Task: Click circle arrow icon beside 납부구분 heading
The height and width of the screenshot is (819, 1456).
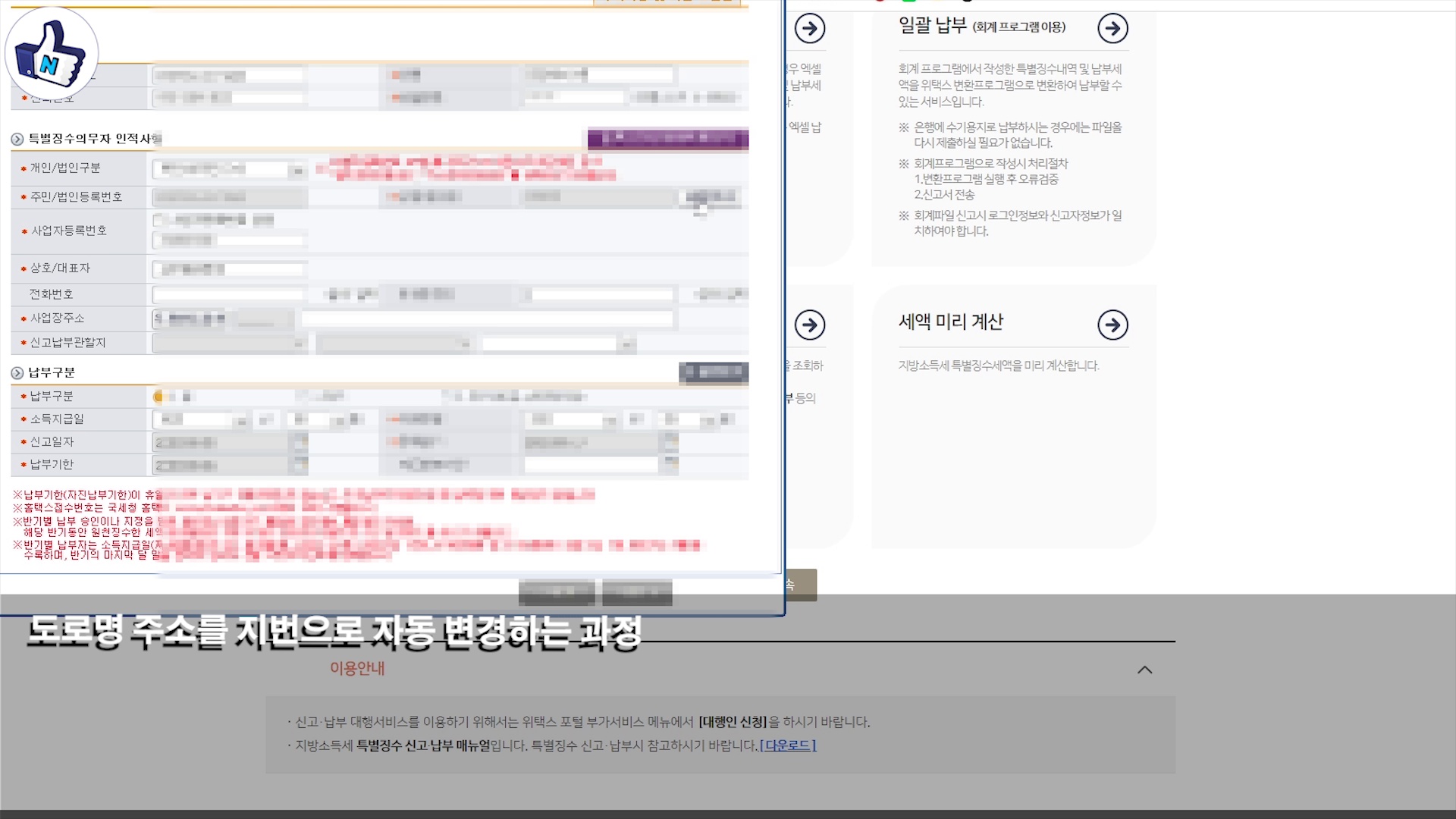Action: point(17,373)
